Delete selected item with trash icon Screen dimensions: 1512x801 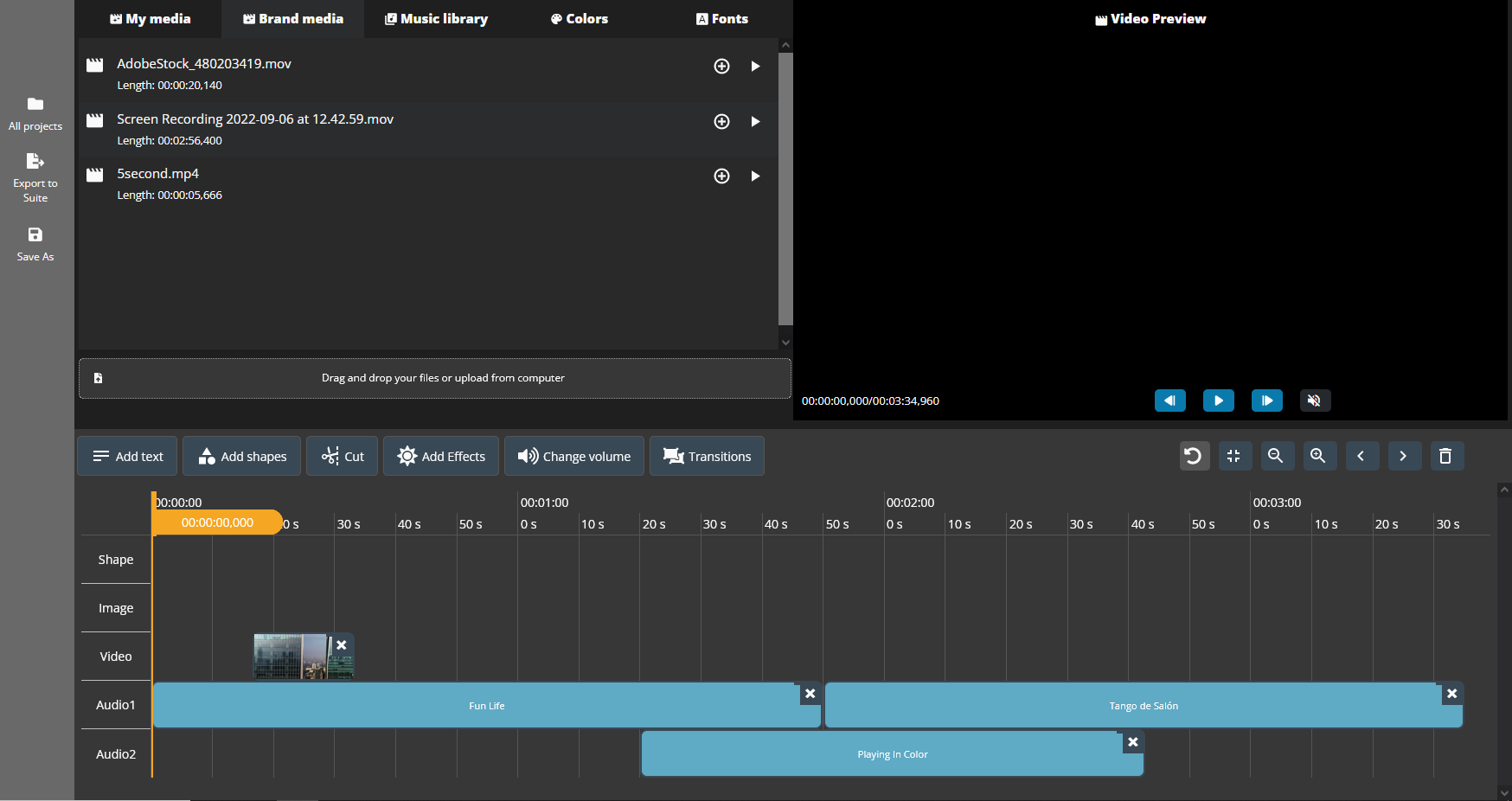(x=1445, y=456)
